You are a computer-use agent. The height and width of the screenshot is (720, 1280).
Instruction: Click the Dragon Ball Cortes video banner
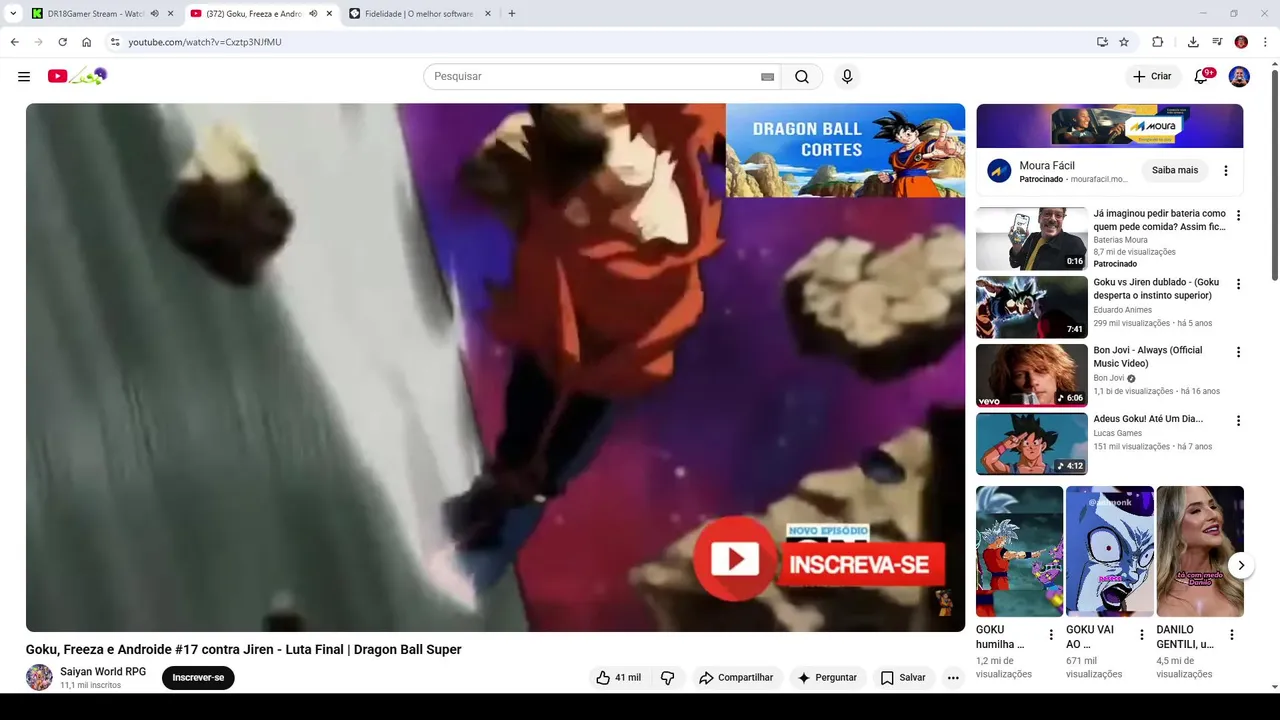[x=845, y=151]
